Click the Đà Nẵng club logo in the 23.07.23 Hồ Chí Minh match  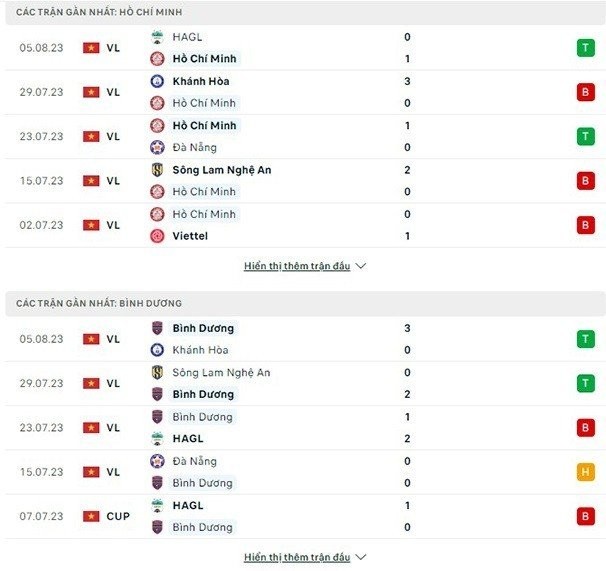pyautogui.click(x=157, y=147)
